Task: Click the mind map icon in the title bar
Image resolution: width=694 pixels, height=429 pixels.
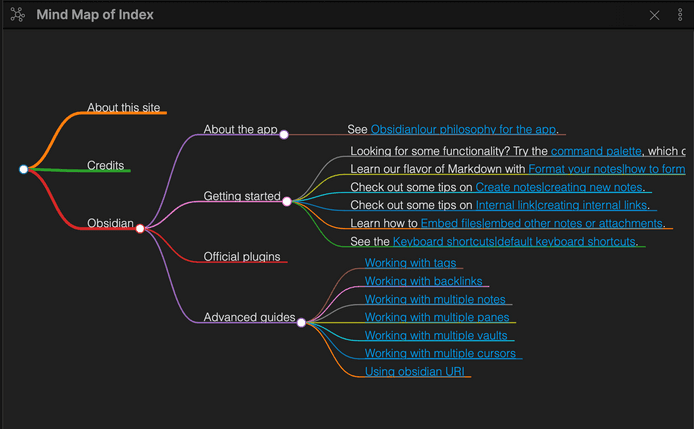Action: [18, 15]
